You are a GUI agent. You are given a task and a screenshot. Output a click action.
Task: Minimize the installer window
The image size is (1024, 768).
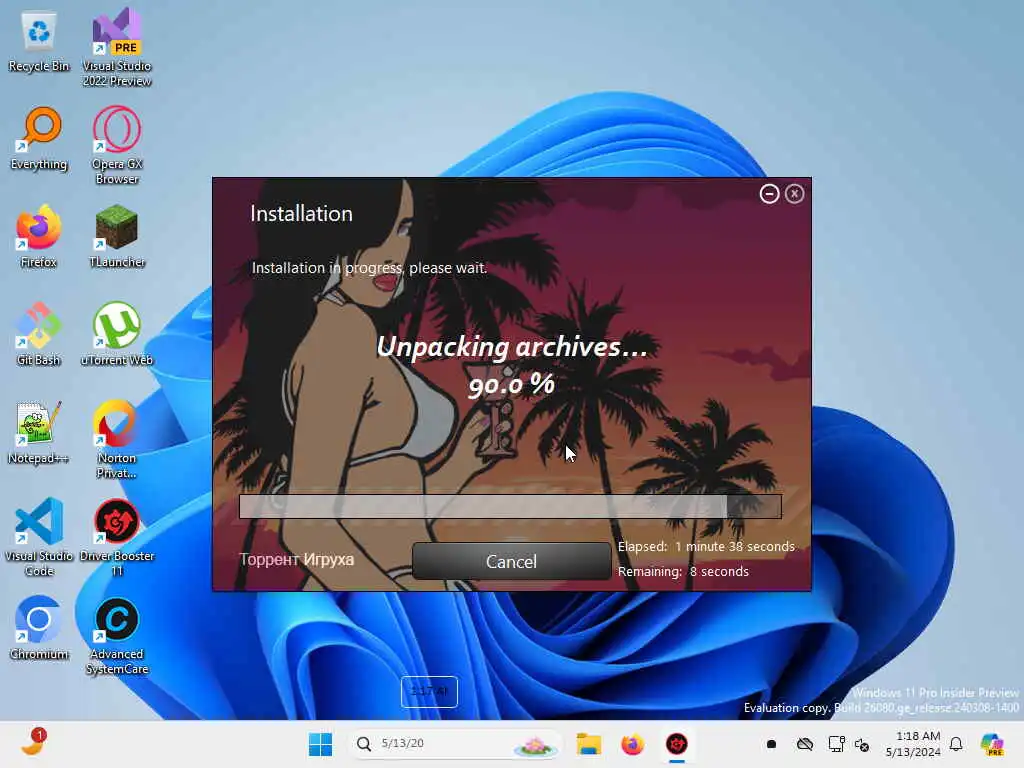(769, 194)
